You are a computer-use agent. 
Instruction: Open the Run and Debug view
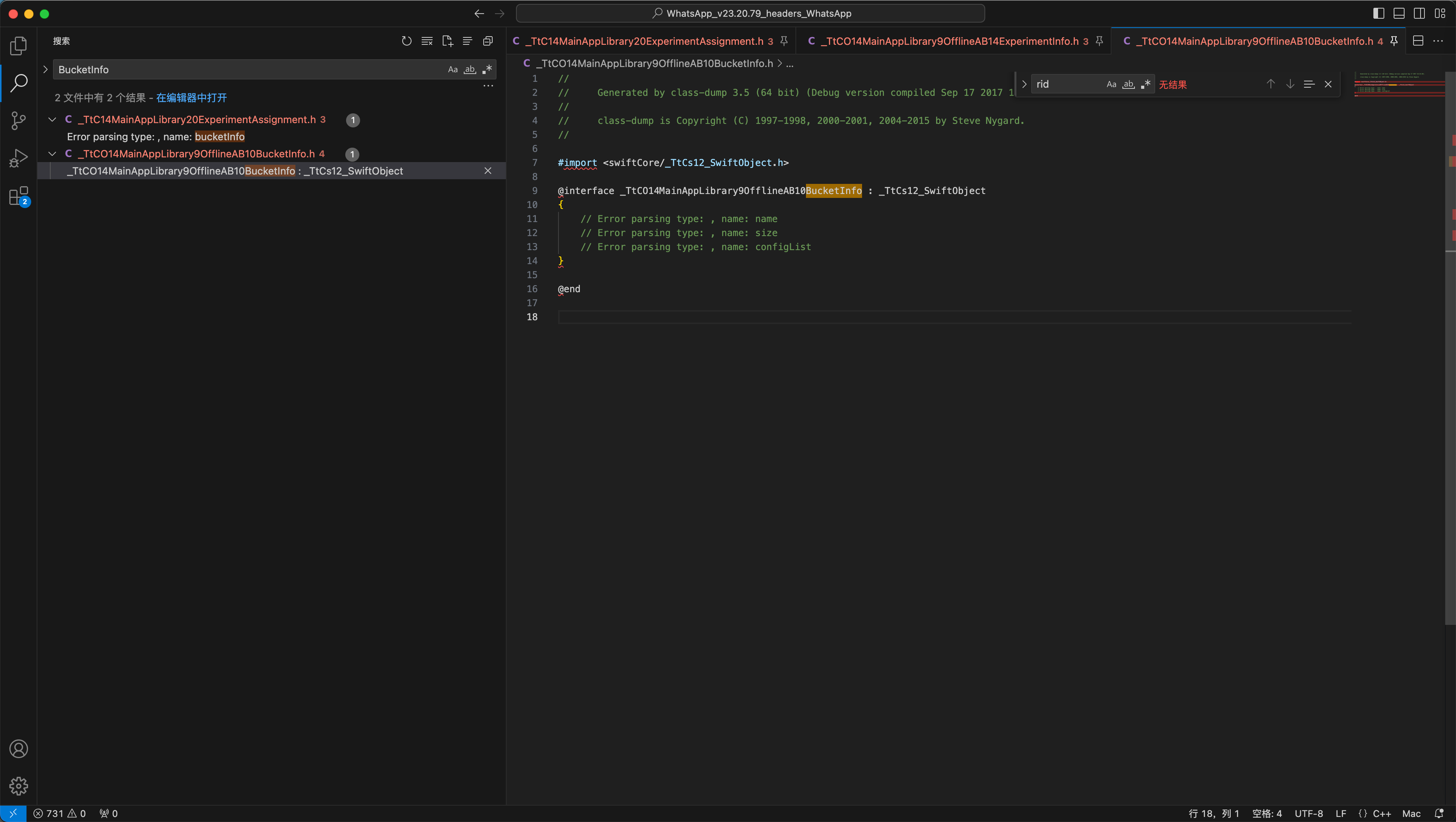(19, 158)
